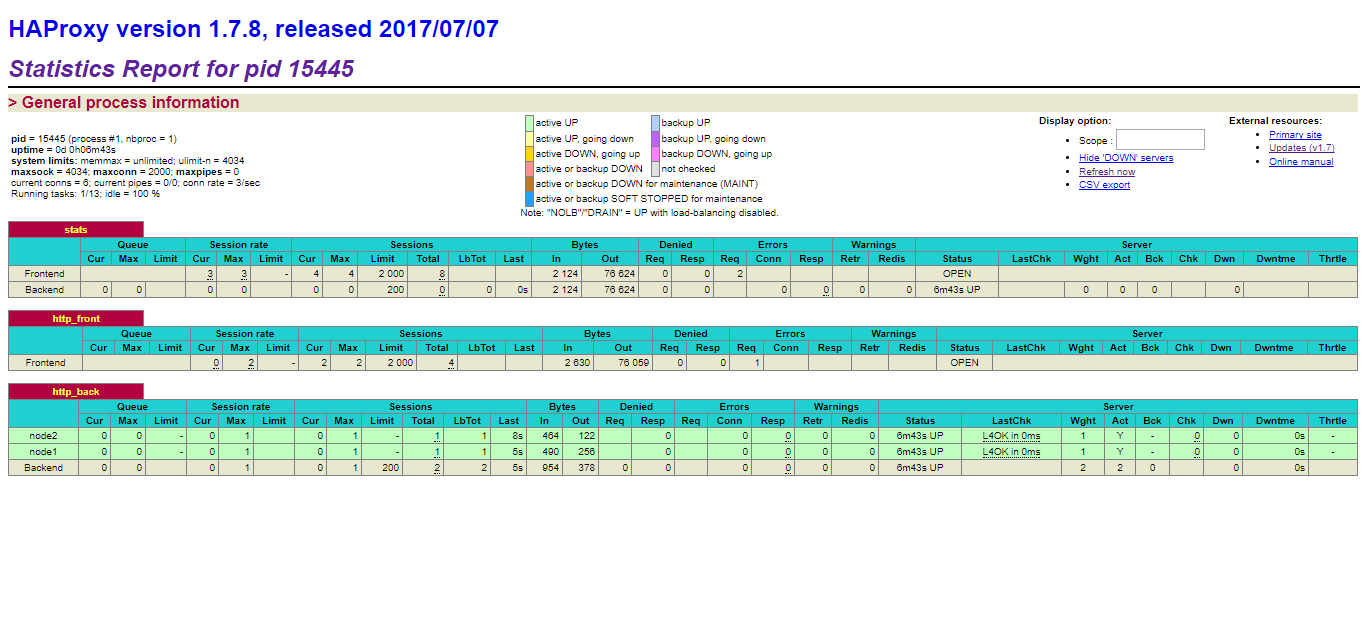Click the 'active UP' green legend swatch
The height and width of the screenshot is (617, 1363).
pyautogui.click(x=529, y=123)
